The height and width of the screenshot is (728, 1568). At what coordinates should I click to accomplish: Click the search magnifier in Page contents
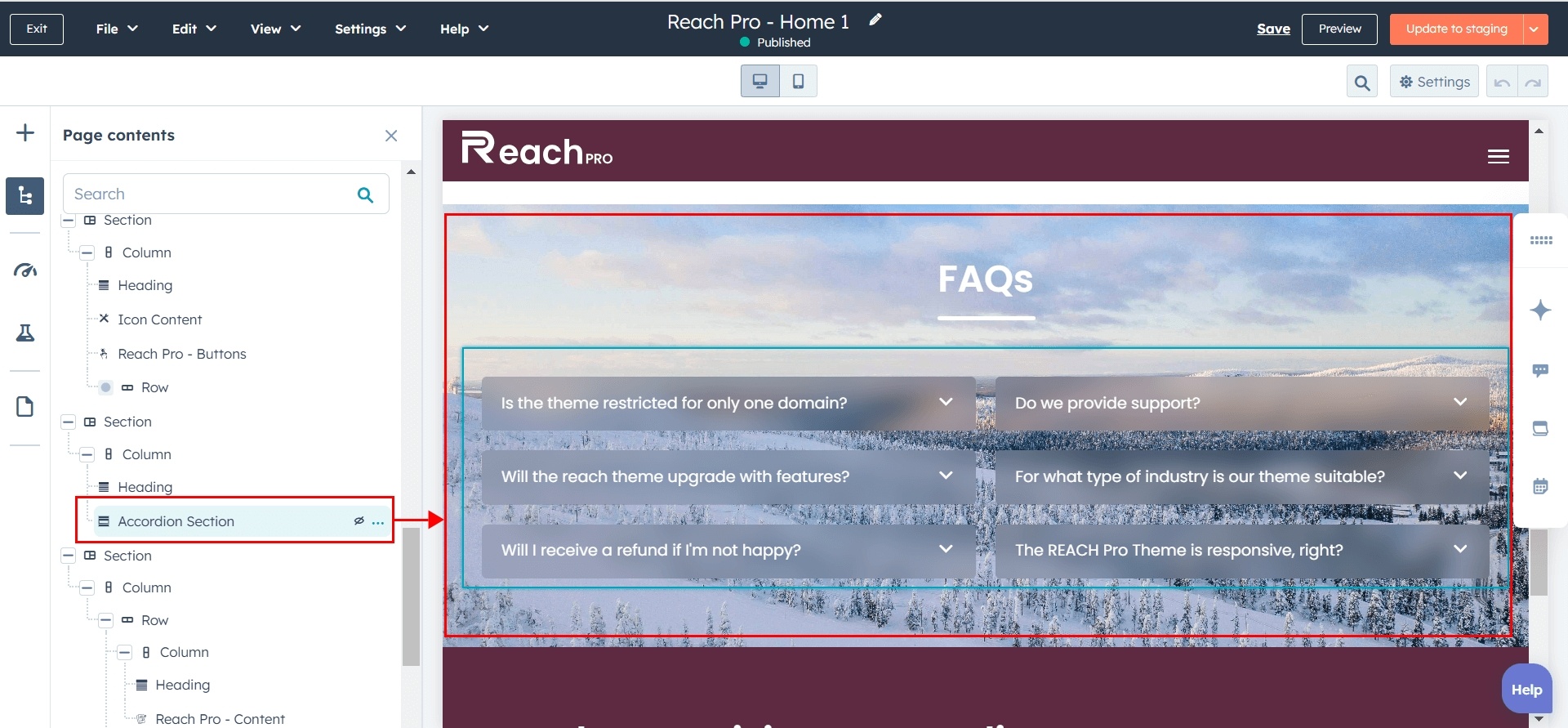click(365, 194)
